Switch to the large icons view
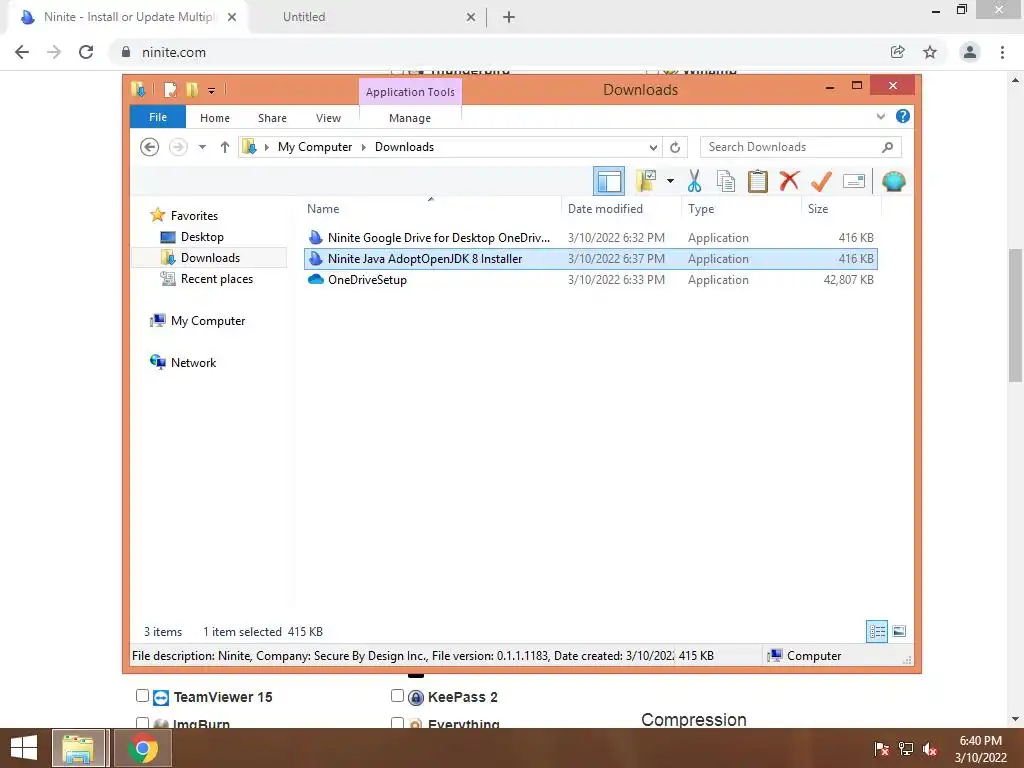 [x=899, y=632]
